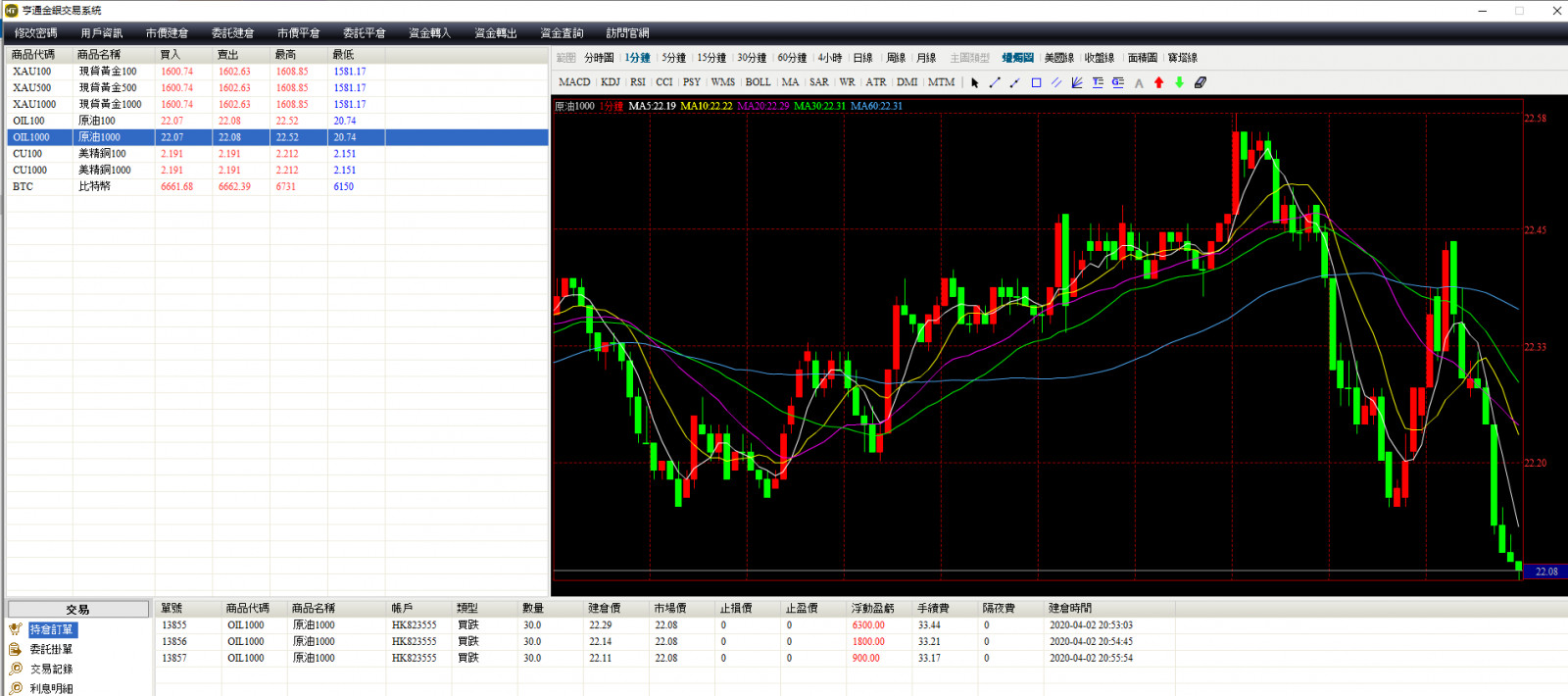Image resolution: width=1568 pixels, height=696 pixels.
Task: Open the 資金查詢 menu
Action: (x=562, y=33)
